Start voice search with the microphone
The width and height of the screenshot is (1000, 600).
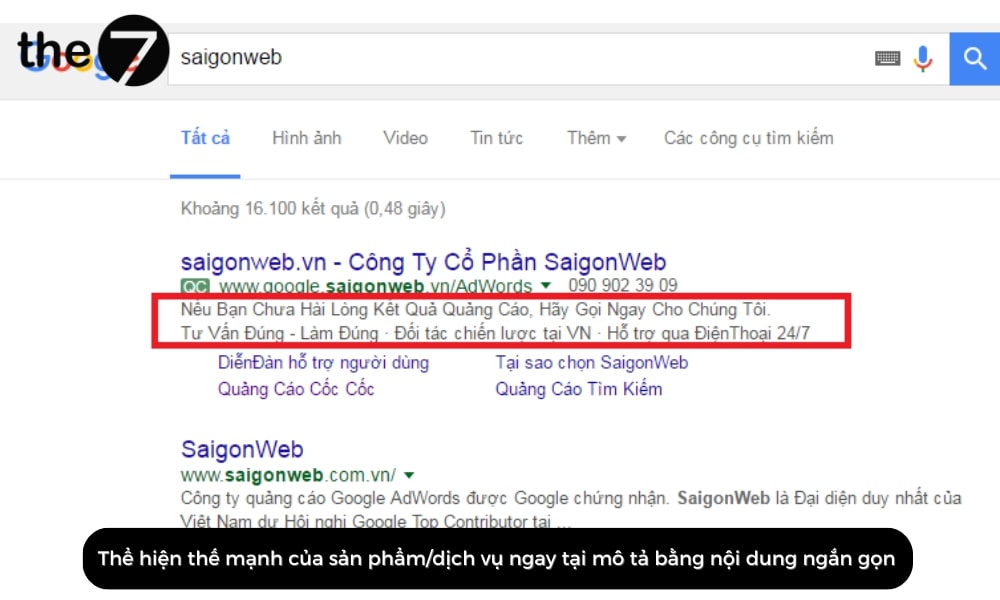pyautogui.click(x=922, y=58)
